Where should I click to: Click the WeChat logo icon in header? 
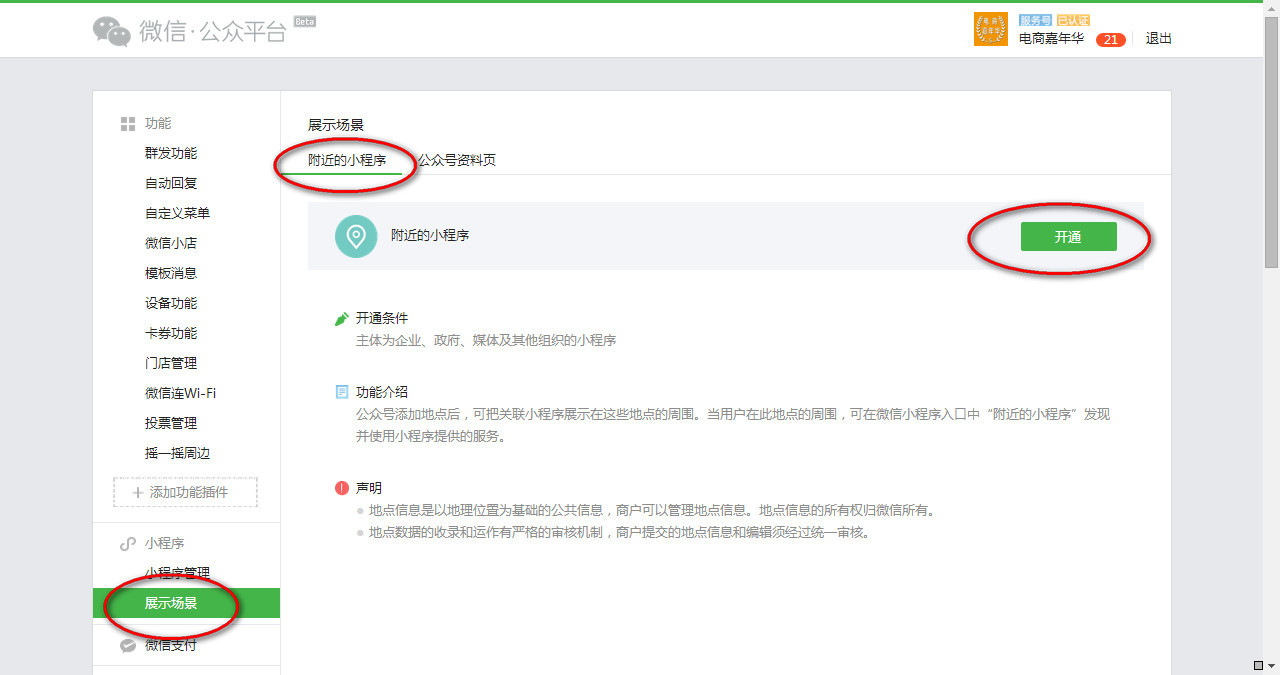(112, 31)
